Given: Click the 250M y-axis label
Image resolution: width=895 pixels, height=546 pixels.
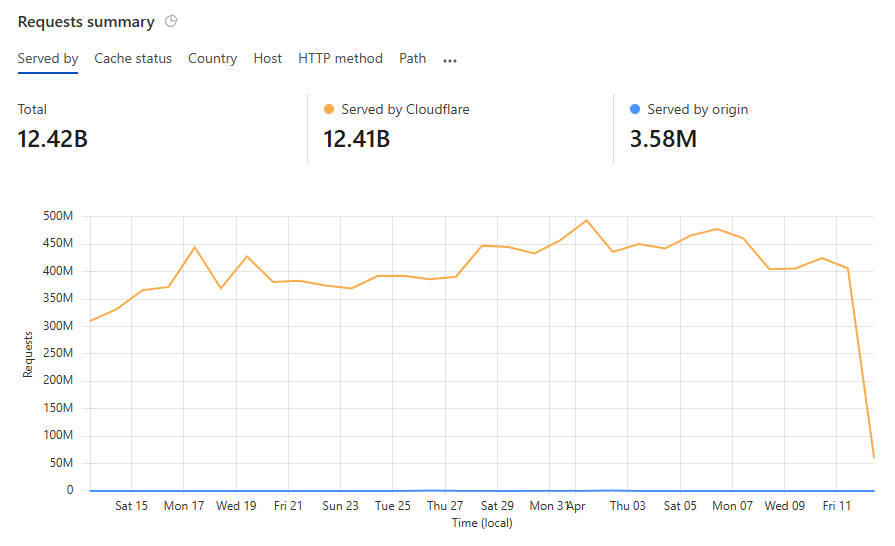Looking at the screenshot, I should (x=58, y=353).
